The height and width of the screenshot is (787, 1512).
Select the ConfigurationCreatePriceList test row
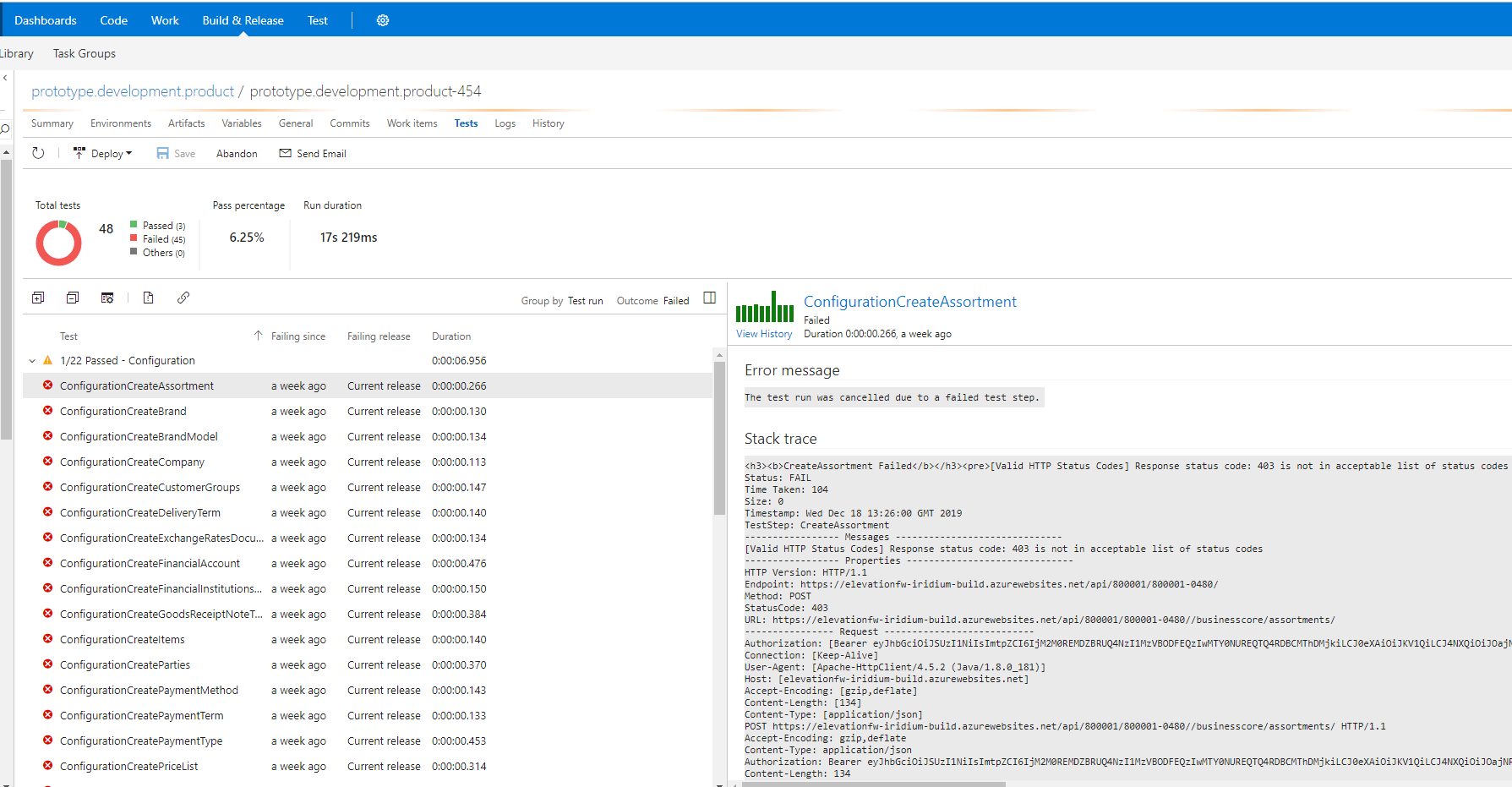368,766
